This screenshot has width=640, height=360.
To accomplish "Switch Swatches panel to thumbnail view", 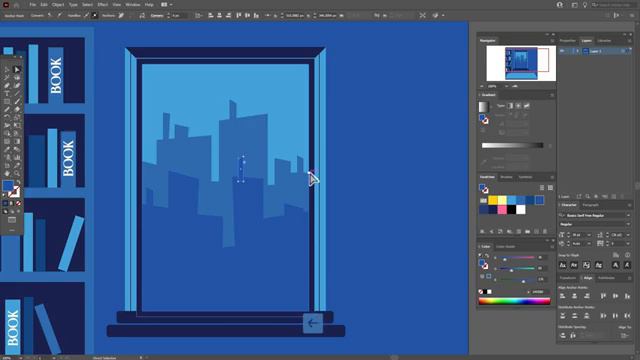I will click(550, 188).
